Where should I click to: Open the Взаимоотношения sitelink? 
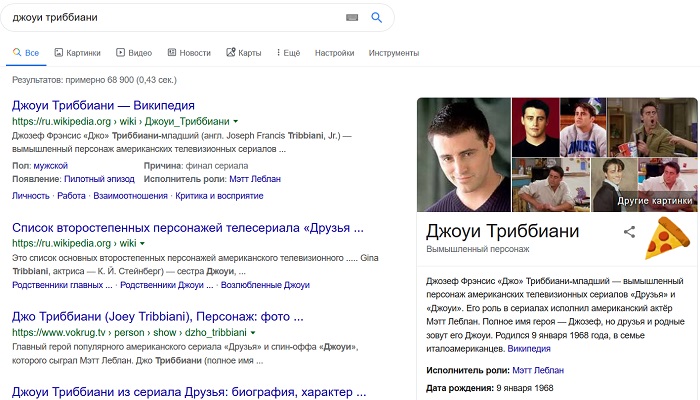130,196
